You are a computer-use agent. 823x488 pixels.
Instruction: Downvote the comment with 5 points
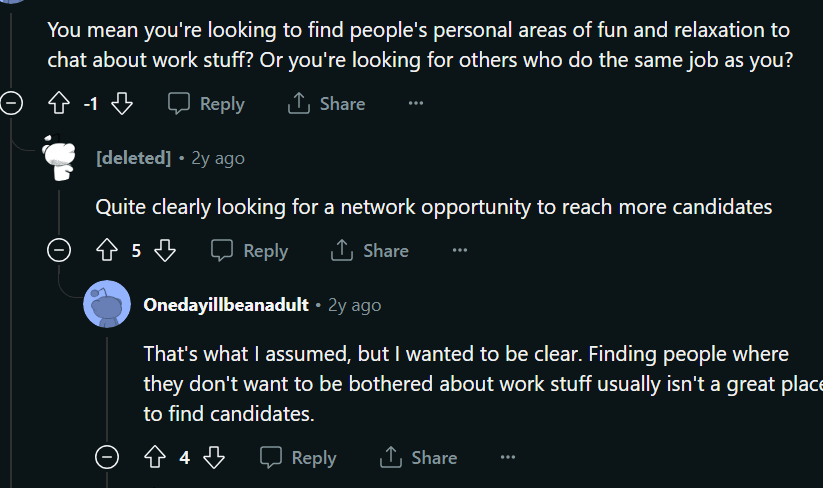[x=165, y=250]
